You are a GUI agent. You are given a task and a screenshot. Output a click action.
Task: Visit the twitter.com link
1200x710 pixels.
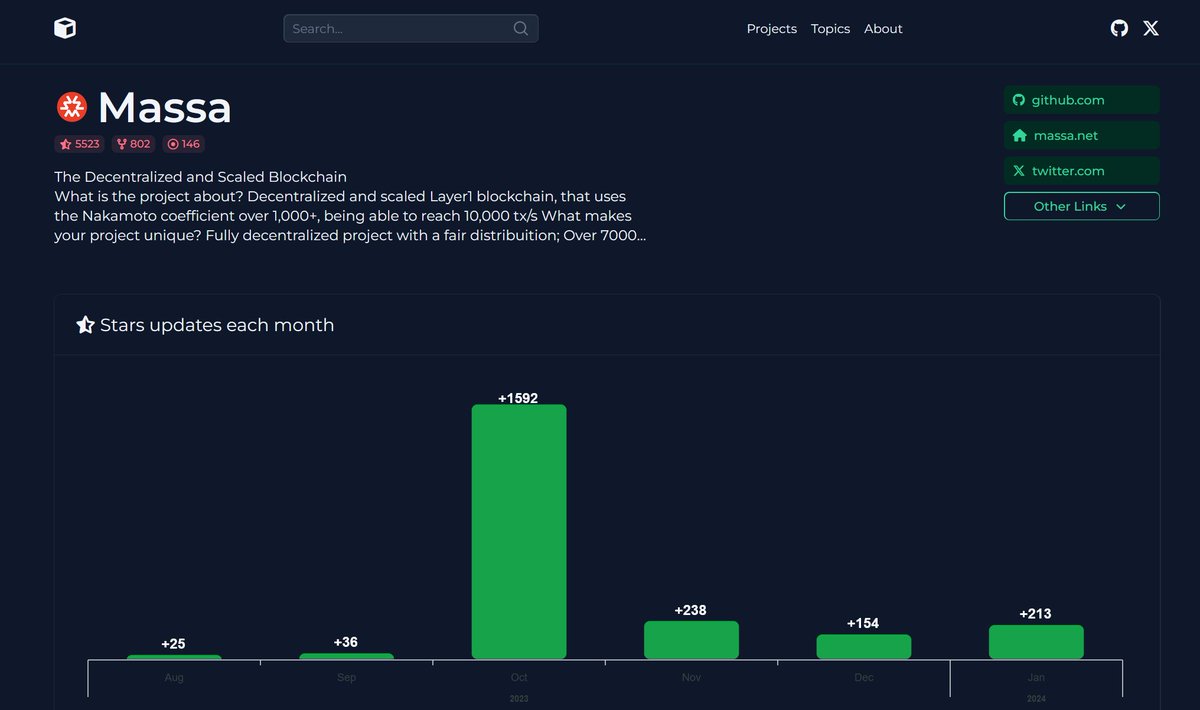1081,171
